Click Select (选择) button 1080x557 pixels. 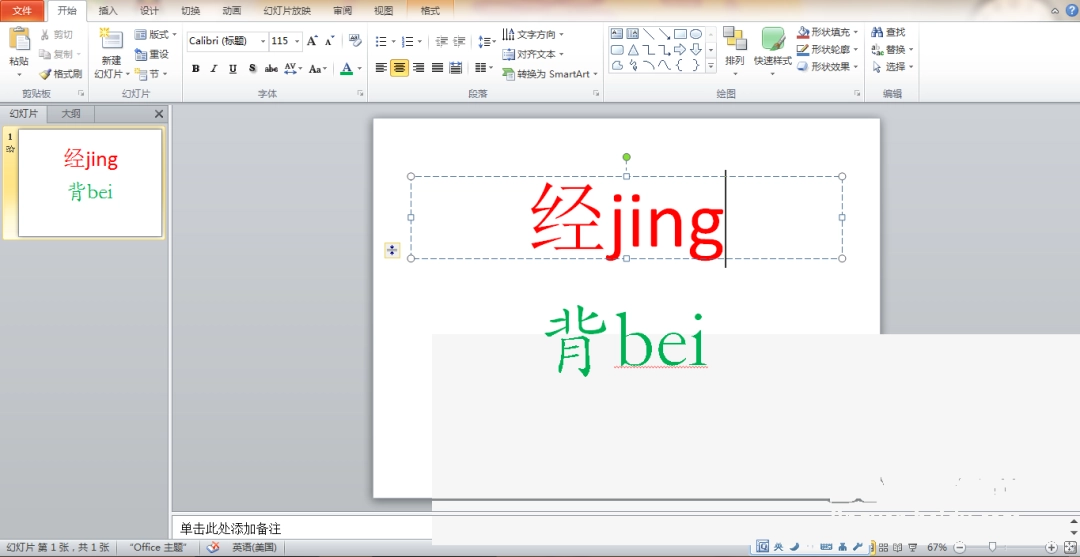pyautogui.click(x=892, y=67)
